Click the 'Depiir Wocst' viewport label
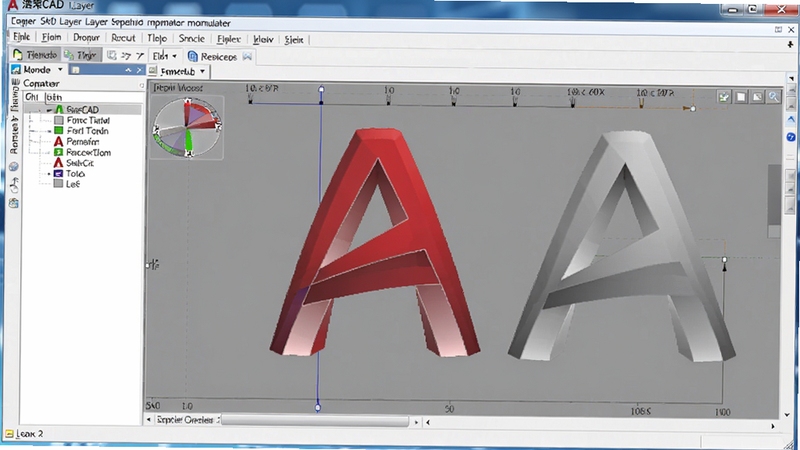Viewport: 800px width, 450px height. 178,88
